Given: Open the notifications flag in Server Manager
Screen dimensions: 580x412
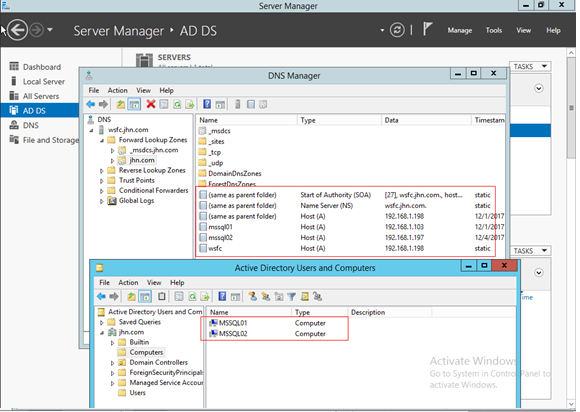Looking at the screenshot, I should (428, 29).
